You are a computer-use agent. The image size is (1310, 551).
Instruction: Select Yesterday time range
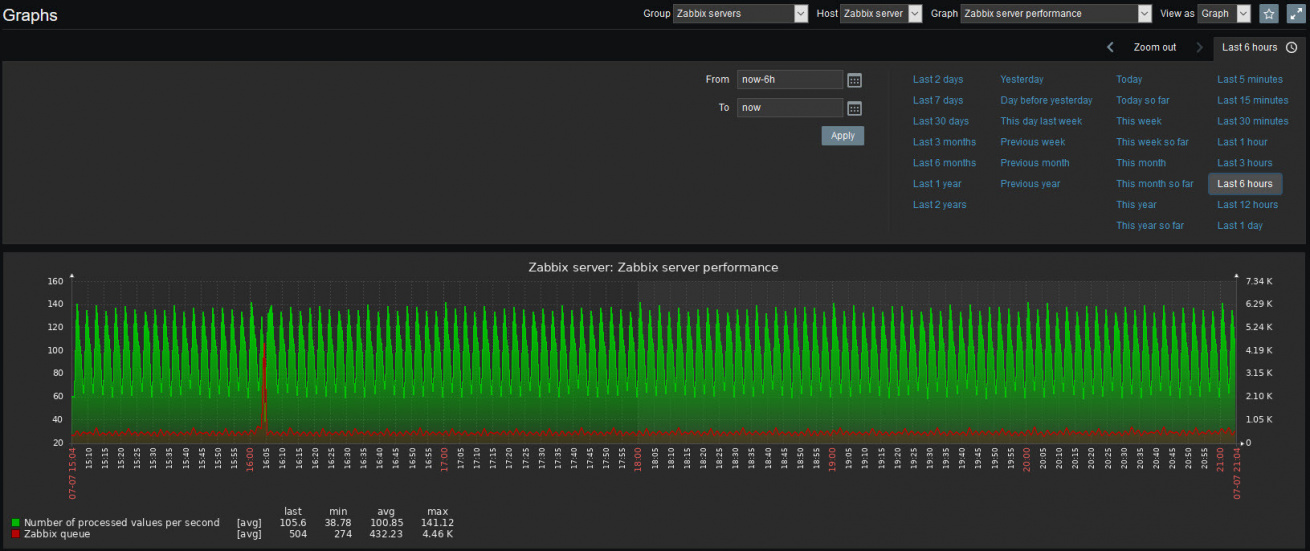pos(1022,79)
